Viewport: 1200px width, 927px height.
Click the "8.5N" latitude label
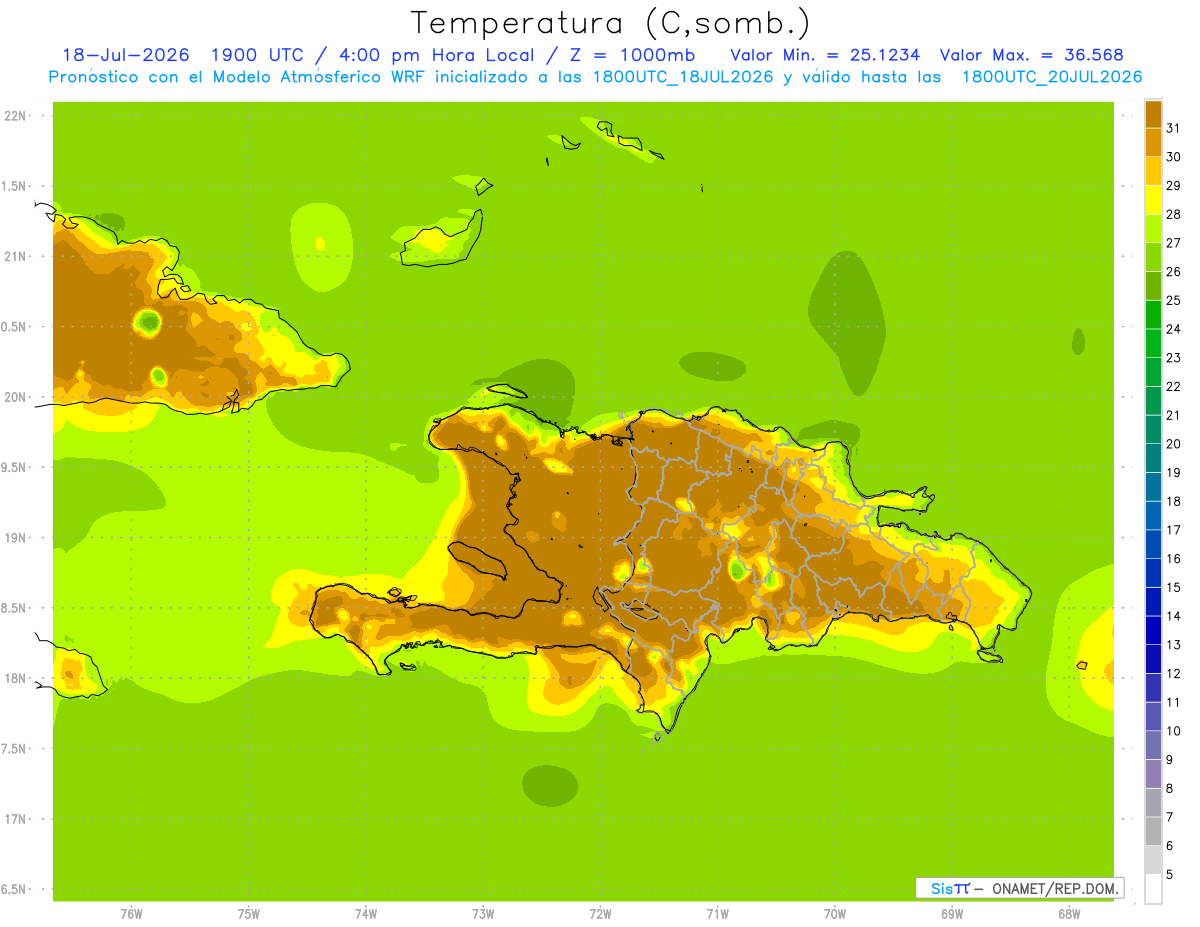14,608
